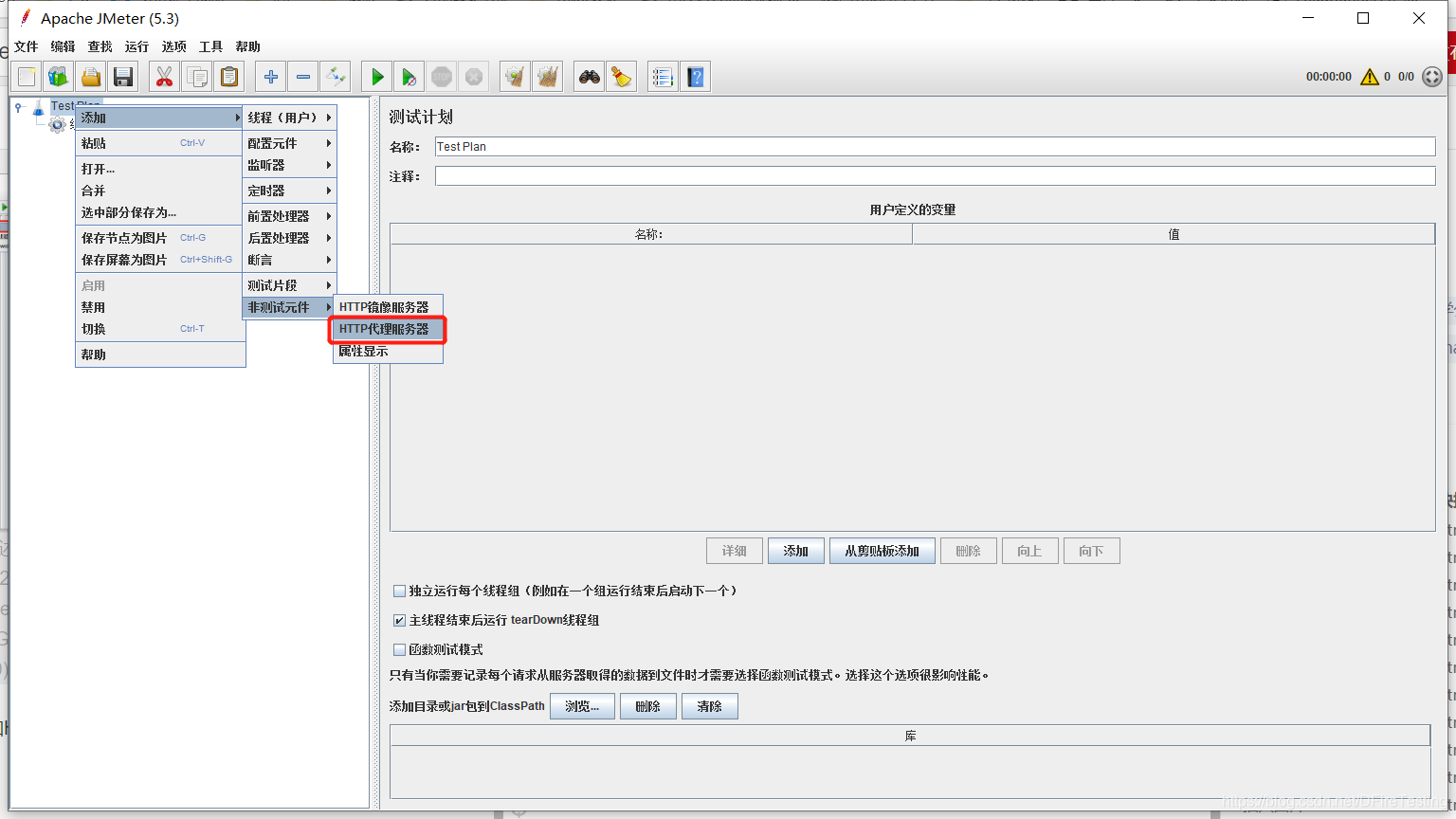Expand the 定时器 submenu

(x=289, y=191)
